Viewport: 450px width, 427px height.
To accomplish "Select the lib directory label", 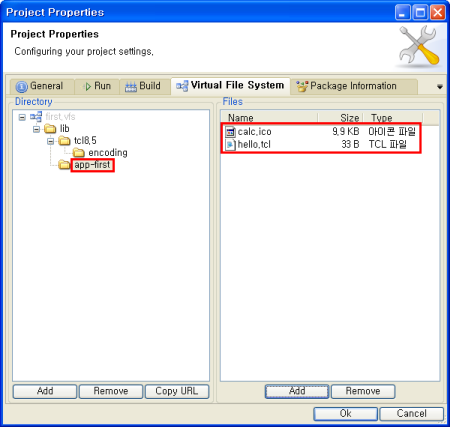I will 65,129.
